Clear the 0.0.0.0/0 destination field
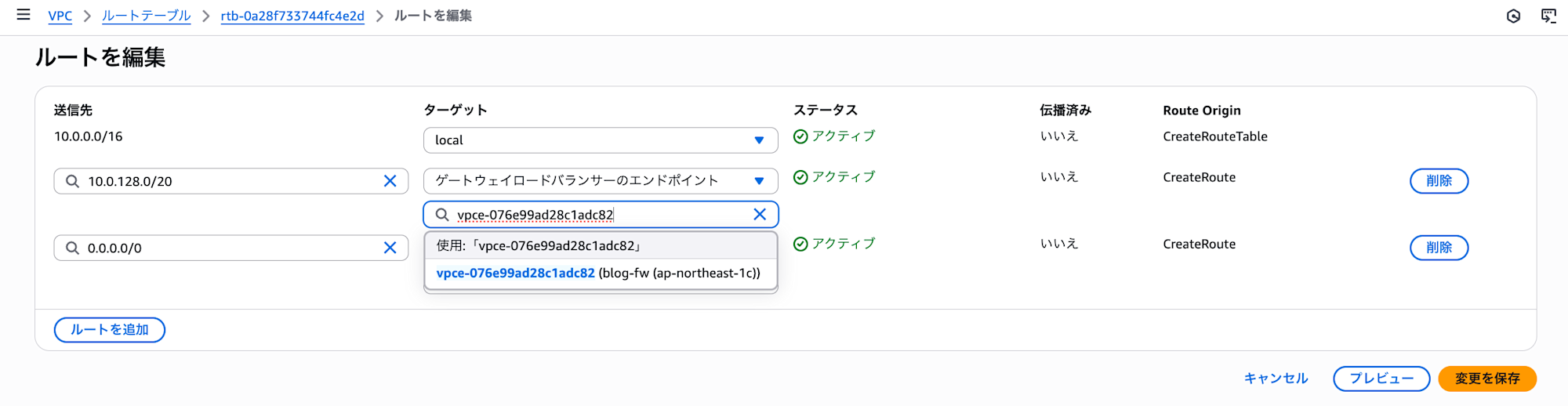The image size is (1568, 406). (x=390, y=248)
